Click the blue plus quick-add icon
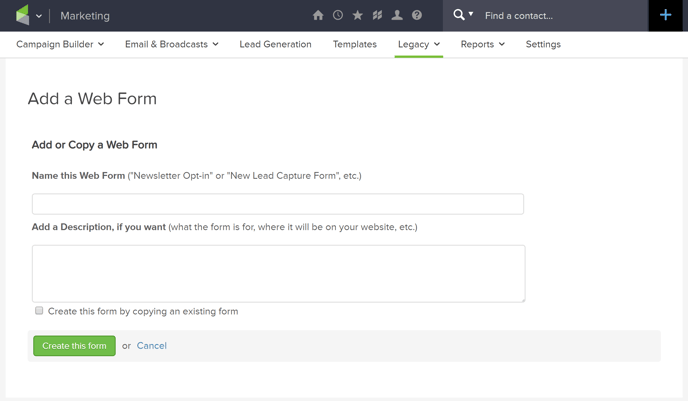Screen dimensions: 688x401 [x=666, y=15]
